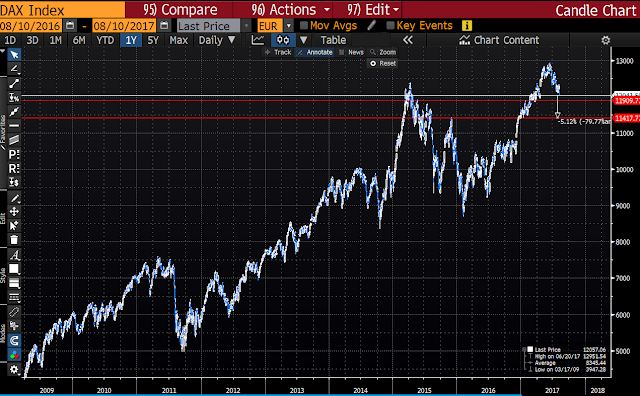Select the 1D time range tab
This screenshot has height=396, width=640.
(x=10, y=40)
